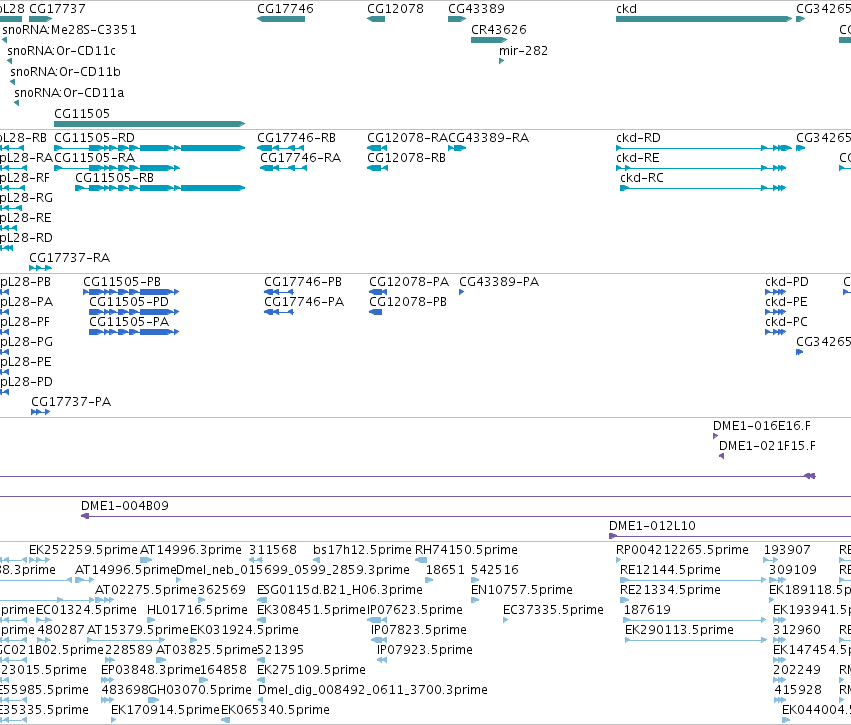Select EST IP07623.5prime label
Viewport: 851px width, 725px height.
pyautogui.click(x=415, y=610)
